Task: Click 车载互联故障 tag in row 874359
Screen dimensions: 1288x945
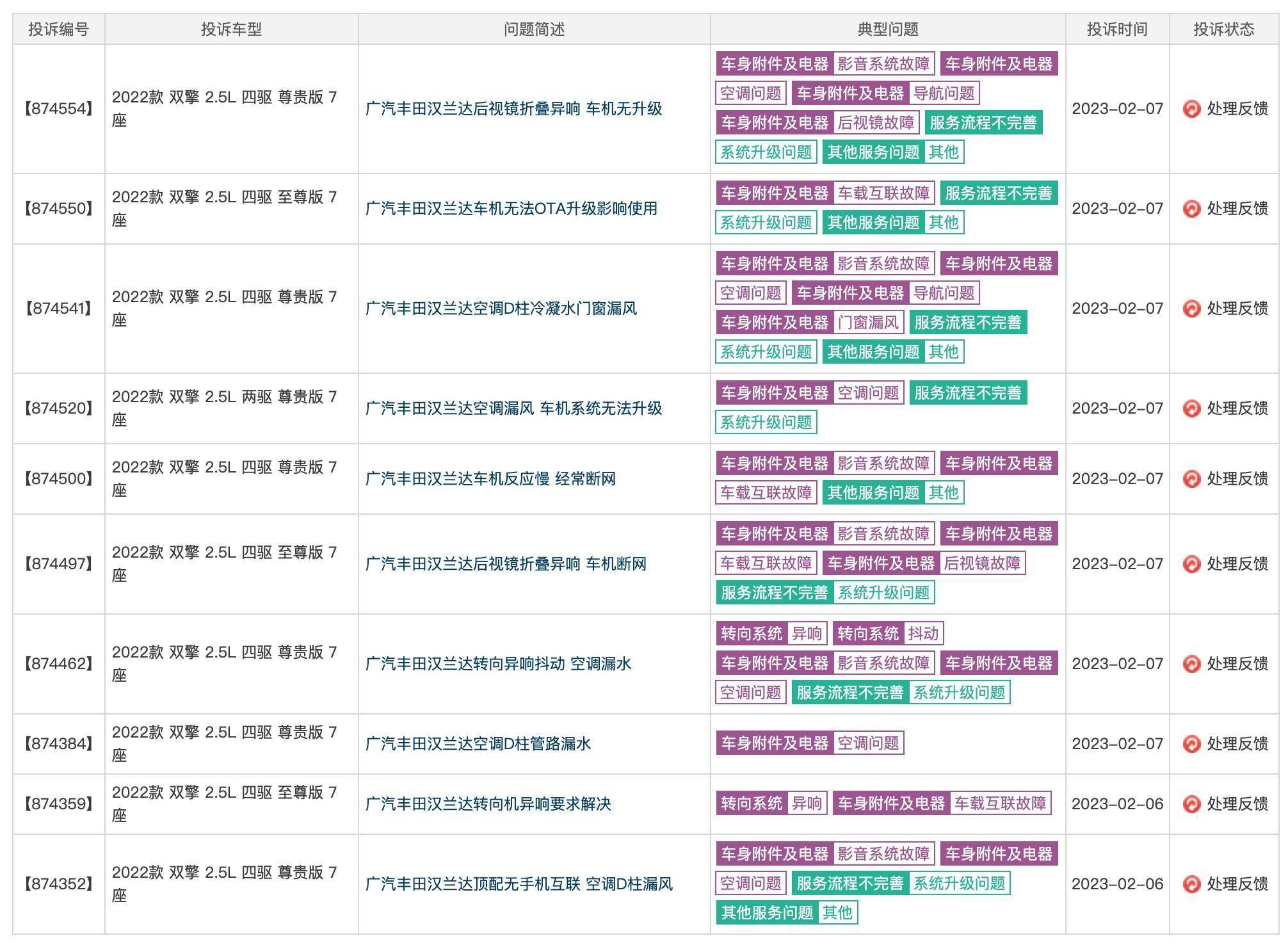Action: (x=1000, y=804)
